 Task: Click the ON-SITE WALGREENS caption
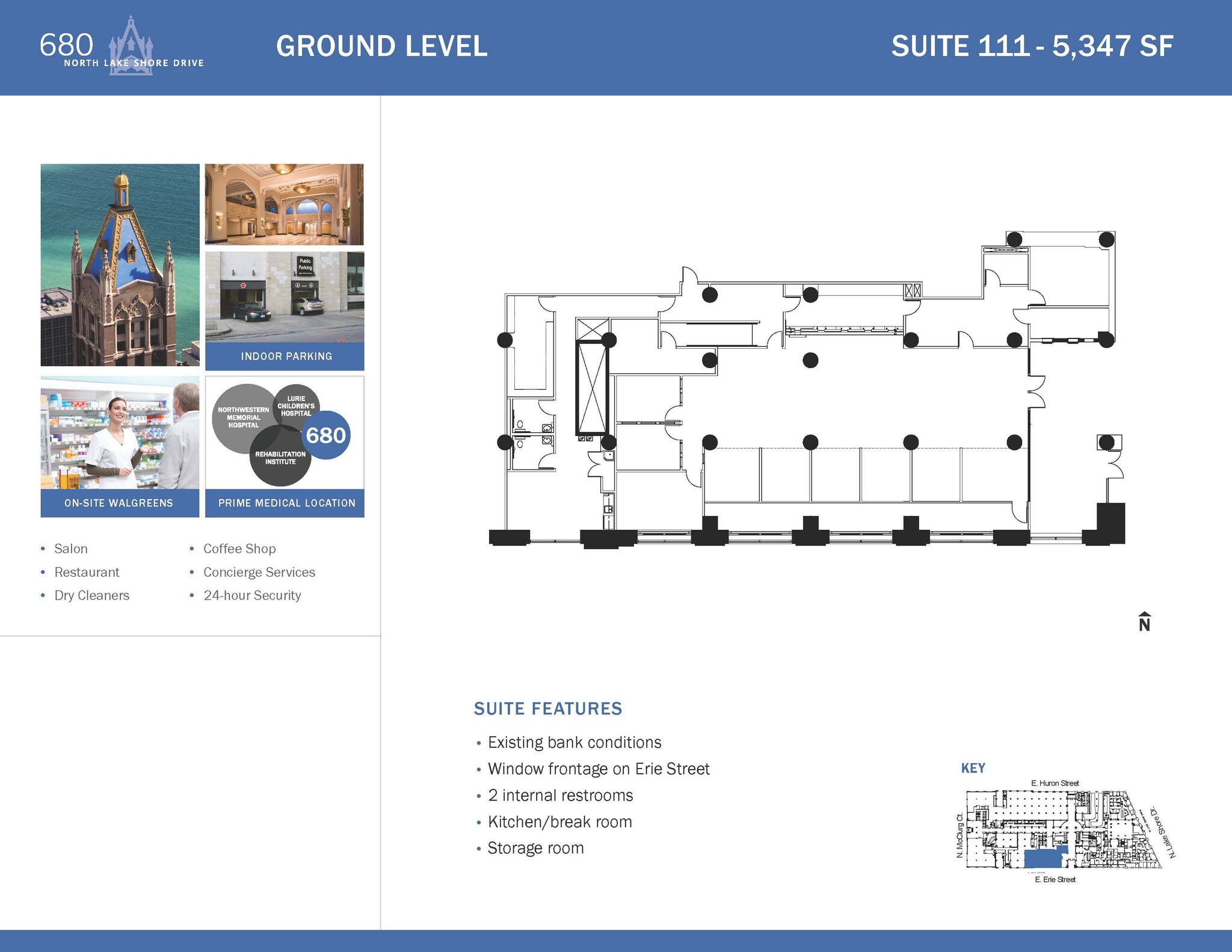119,503
